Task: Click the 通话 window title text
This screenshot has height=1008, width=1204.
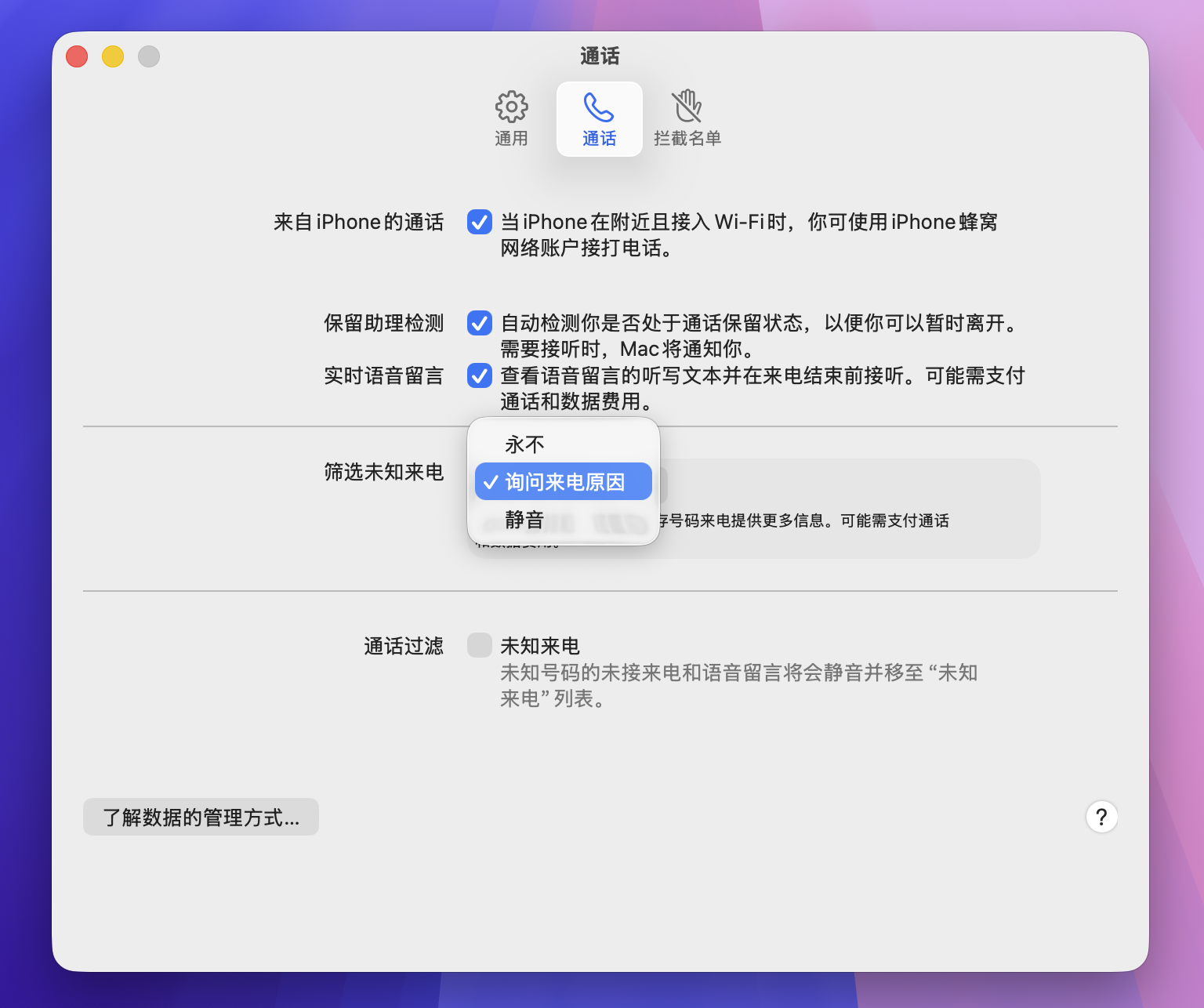Action: (x=600, y=56)
